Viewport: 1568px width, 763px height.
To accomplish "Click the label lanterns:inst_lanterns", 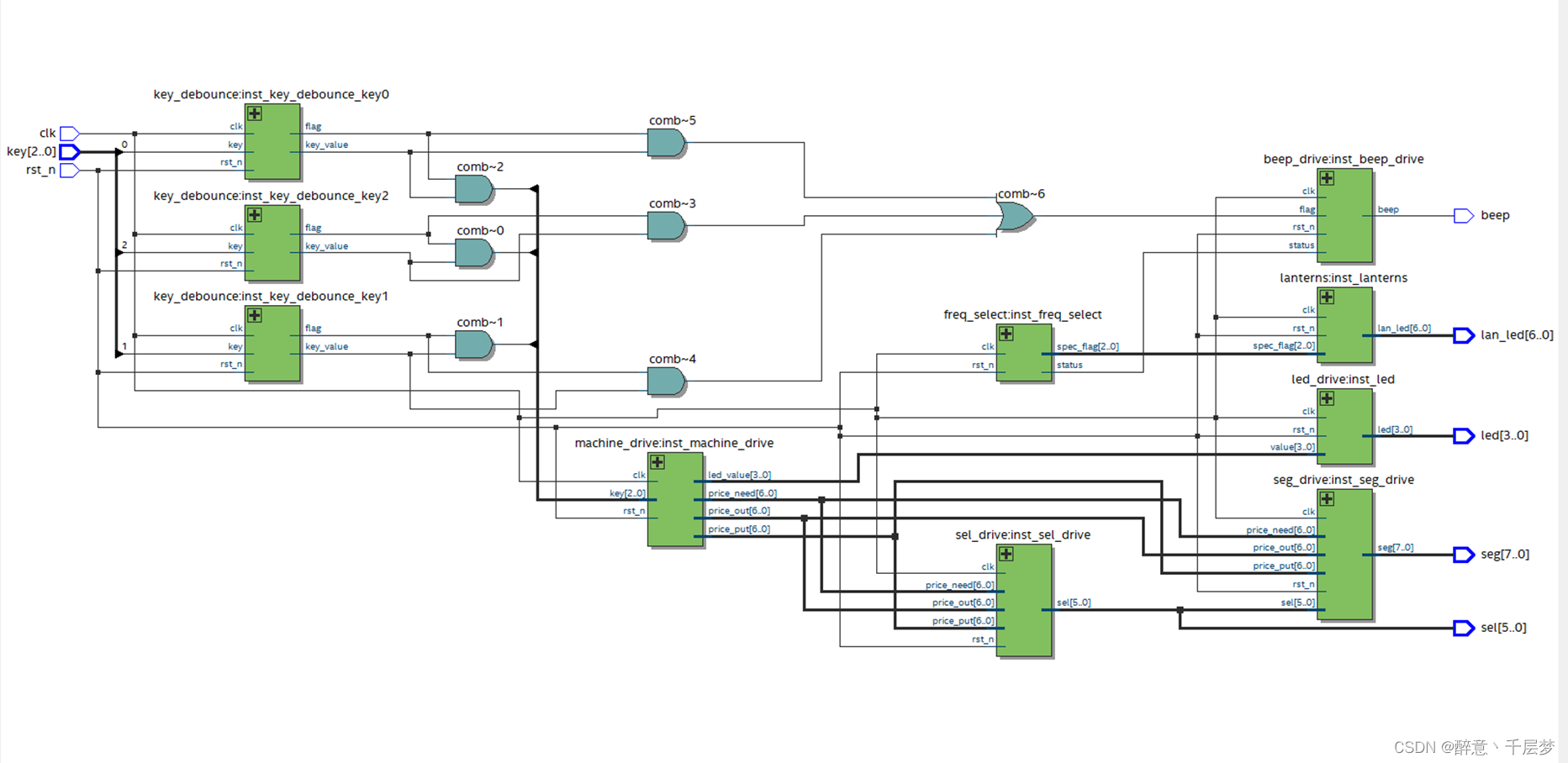I will click(x=1344, y=278).
